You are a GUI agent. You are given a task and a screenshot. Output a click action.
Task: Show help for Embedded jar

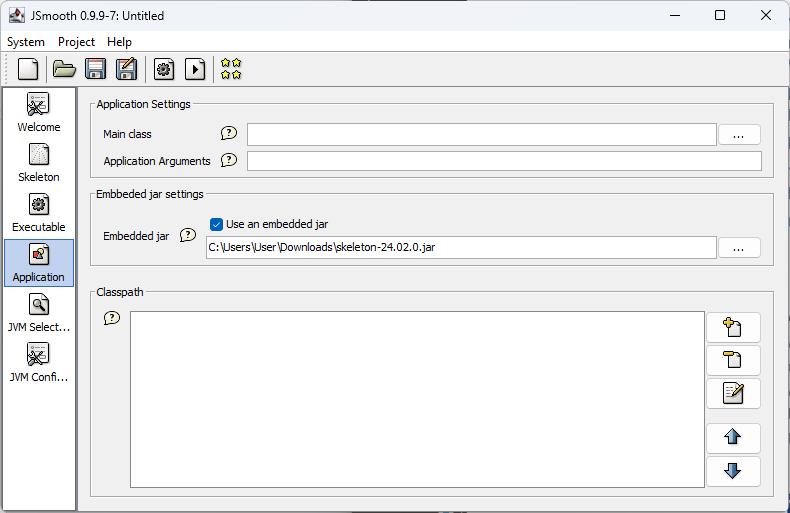pyautogui.click(x=188, y=235)
